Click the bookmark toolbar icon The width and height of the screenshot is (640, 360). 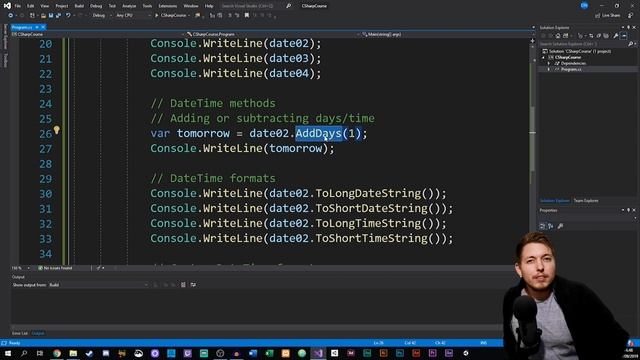(247, 16)
